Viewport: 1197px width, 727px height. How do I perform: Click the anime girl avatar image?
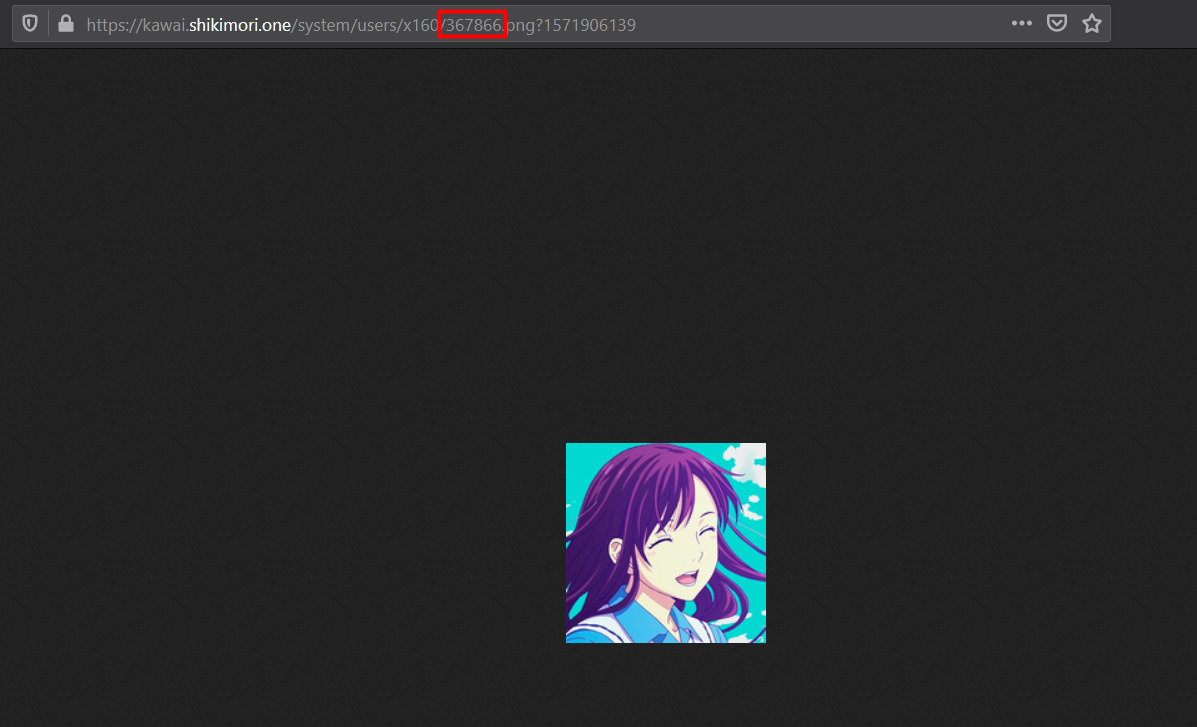666,543
